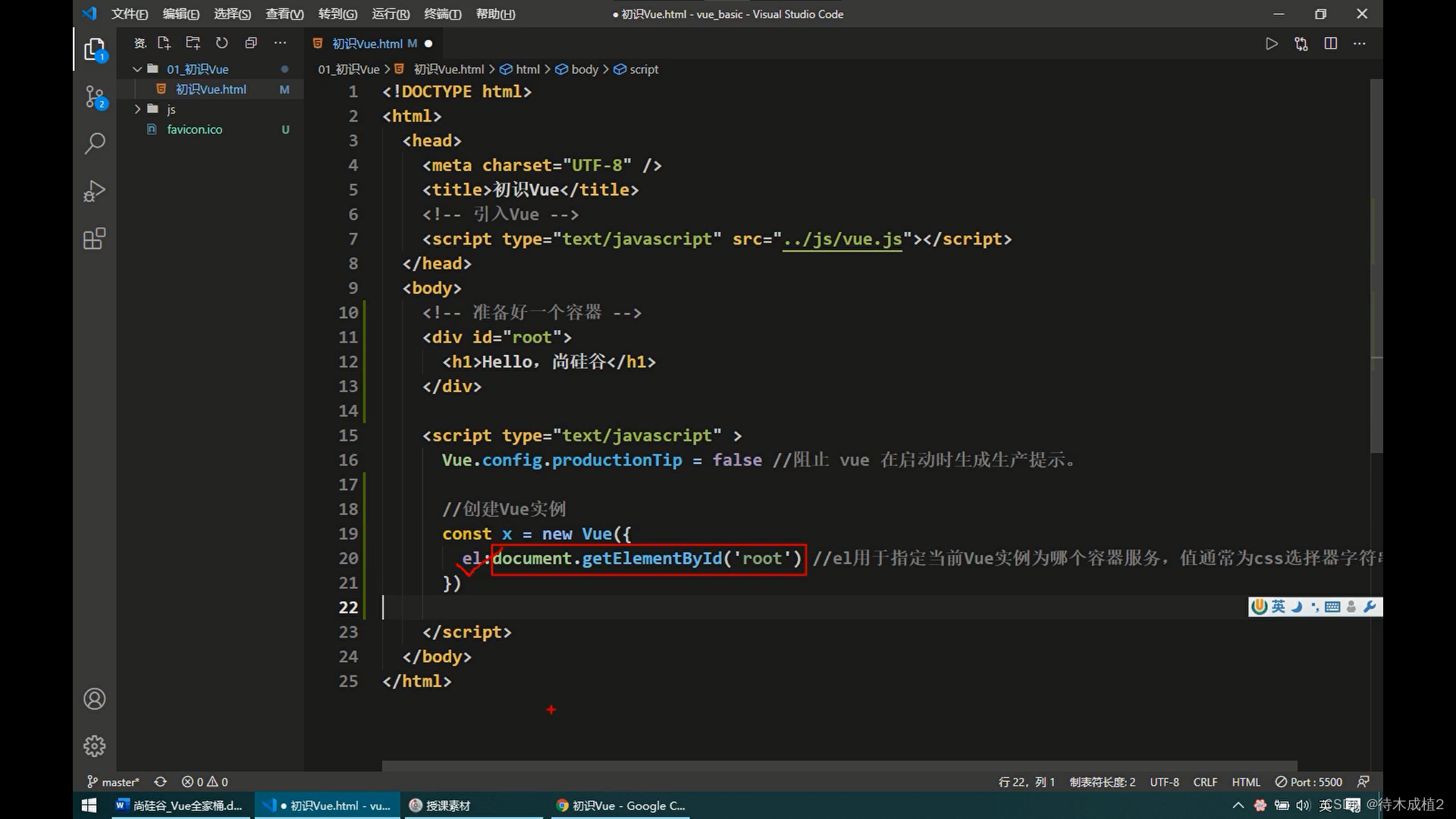Open the Source Control view
The height and width of the screenshot is (819, 1456).
pyautogui.click(x=95, y=97)
